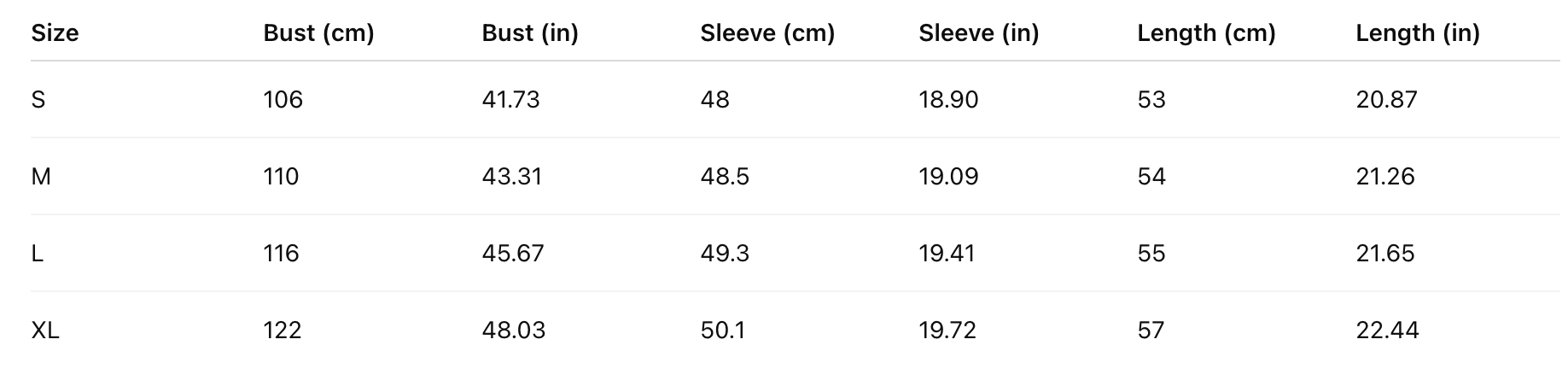Viewport: 1568px width, 392px height.
Task: Click the 22.44 length inch value
Action: pos(1387,331)
